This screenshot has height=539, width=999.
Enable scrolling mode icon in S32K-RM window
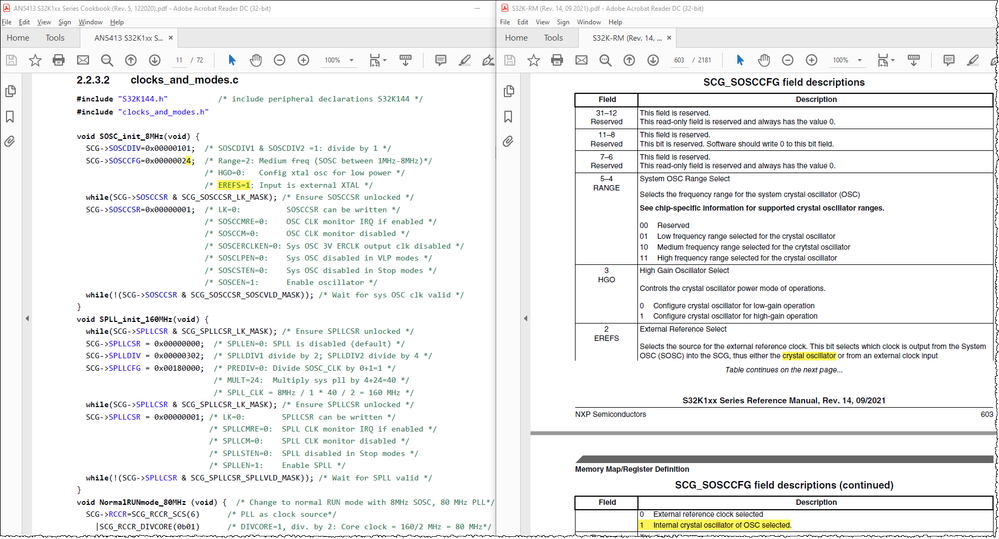(914, 60)
